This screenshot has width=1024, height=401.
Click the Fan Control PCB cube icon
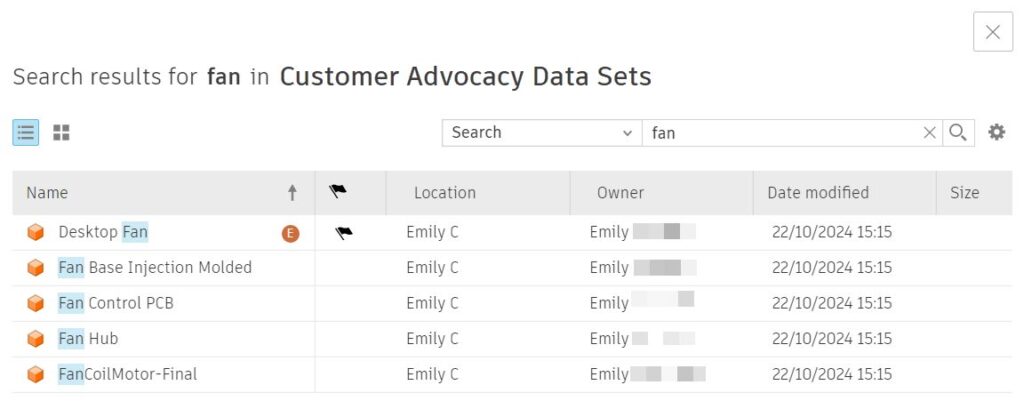[x=36, y=303]
